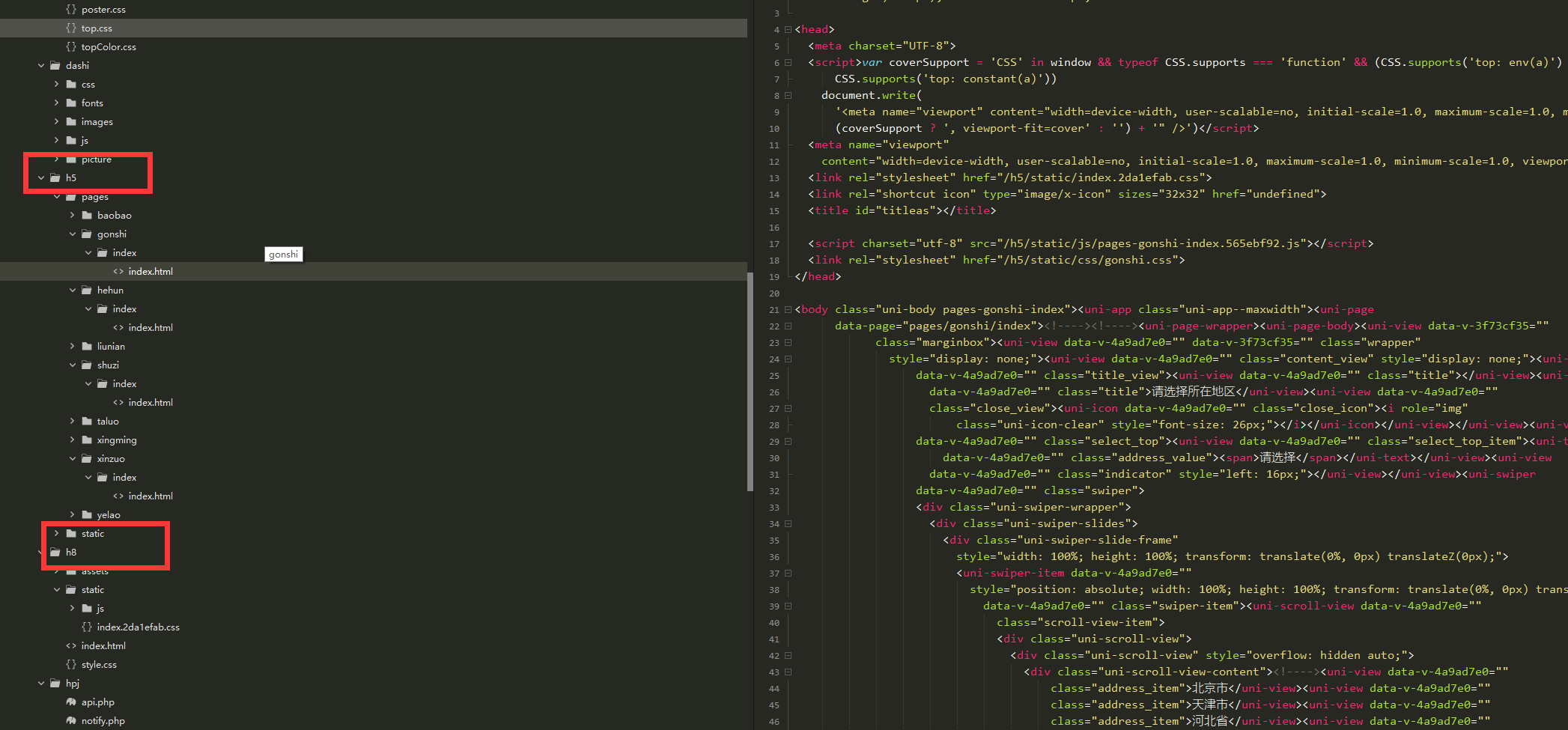Click the braces icon beside topColor.css

71,47
